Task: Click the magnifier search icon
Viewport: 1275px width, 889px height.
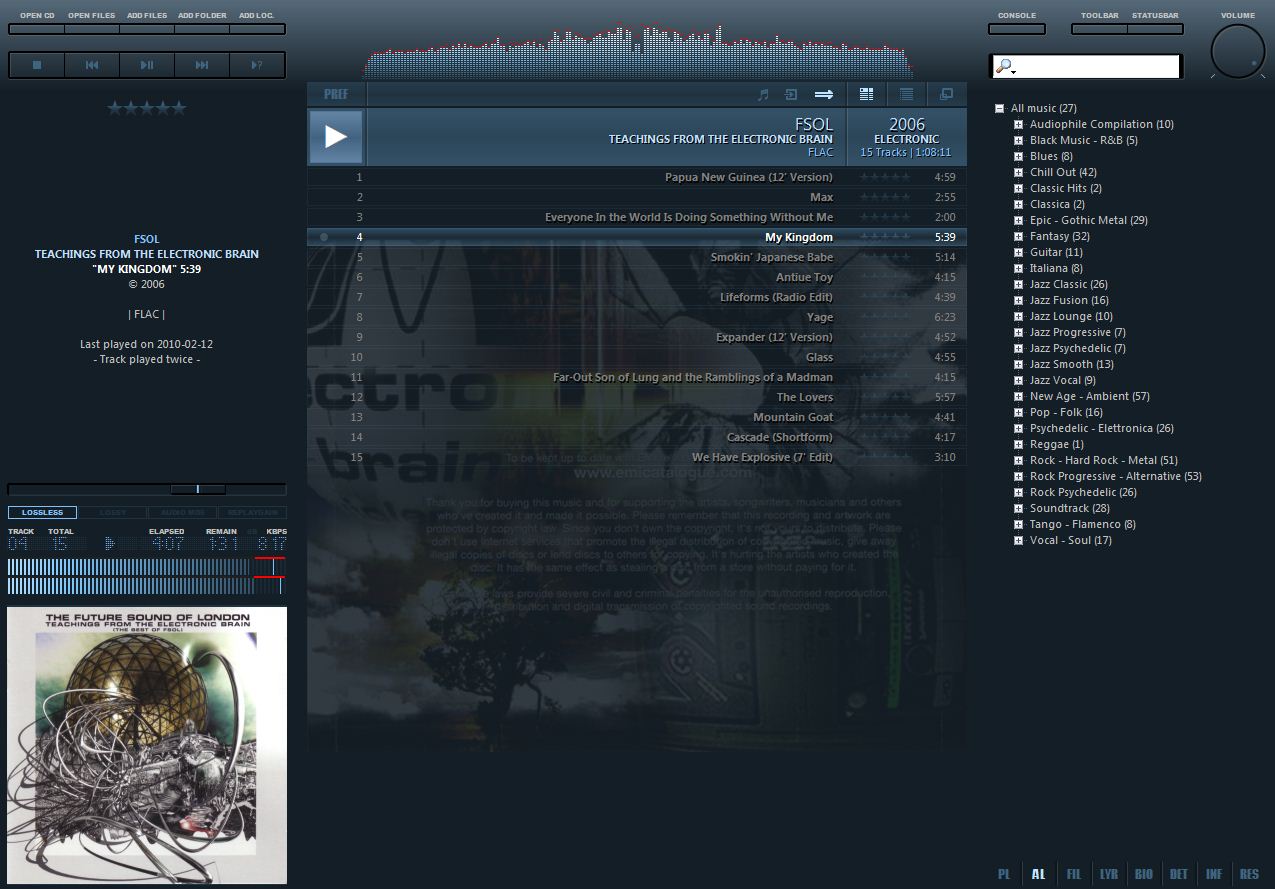Action: pos(1005,67)
